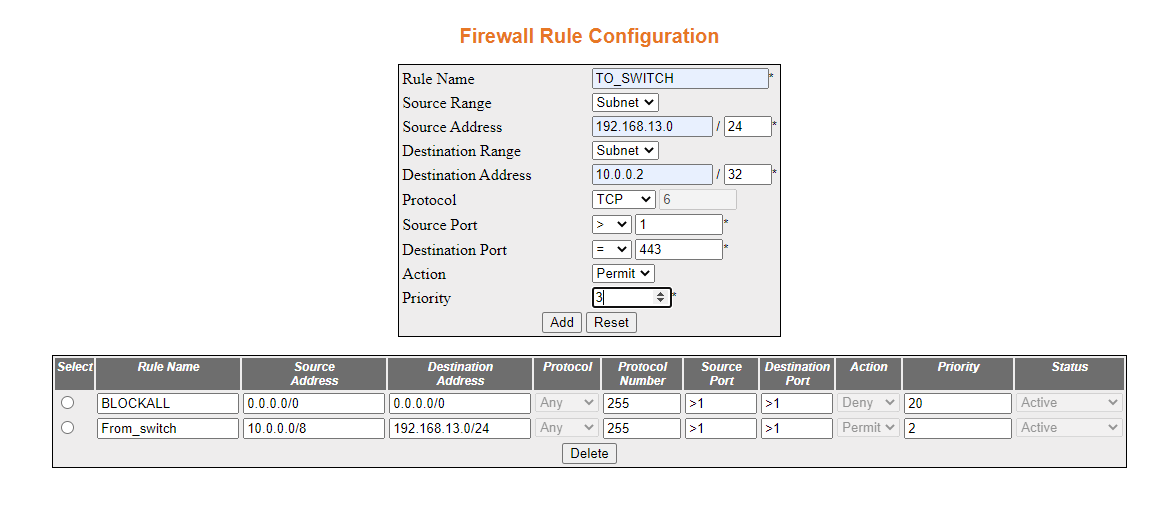The height and width of the screenshot is (509, 1159).
Task: Open the Destination Range dropdown
Action: 625,151
